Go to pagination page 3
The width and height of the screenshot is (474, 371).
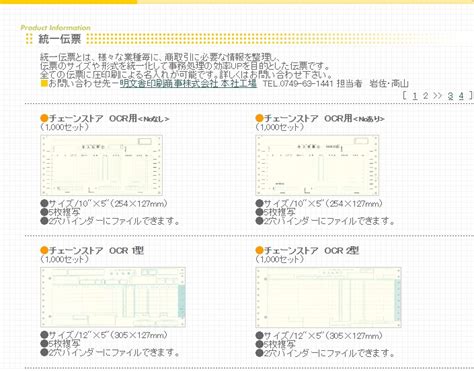[x=450, y=96]
